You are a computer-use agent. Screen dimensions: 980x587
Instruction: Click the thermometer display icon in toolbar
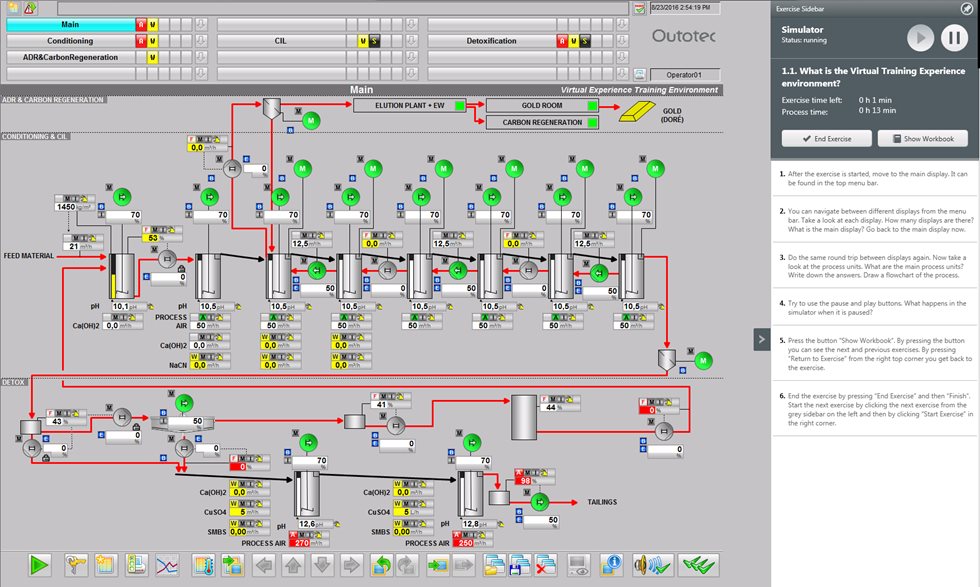coord(203,565)
